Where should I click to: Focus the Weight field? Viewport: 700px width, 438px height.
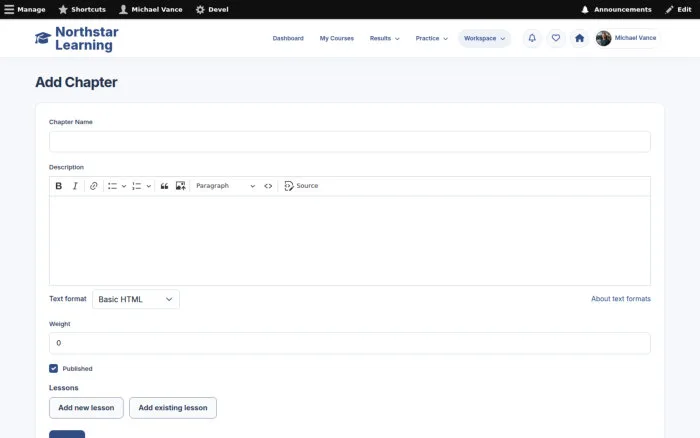(350, 343)
